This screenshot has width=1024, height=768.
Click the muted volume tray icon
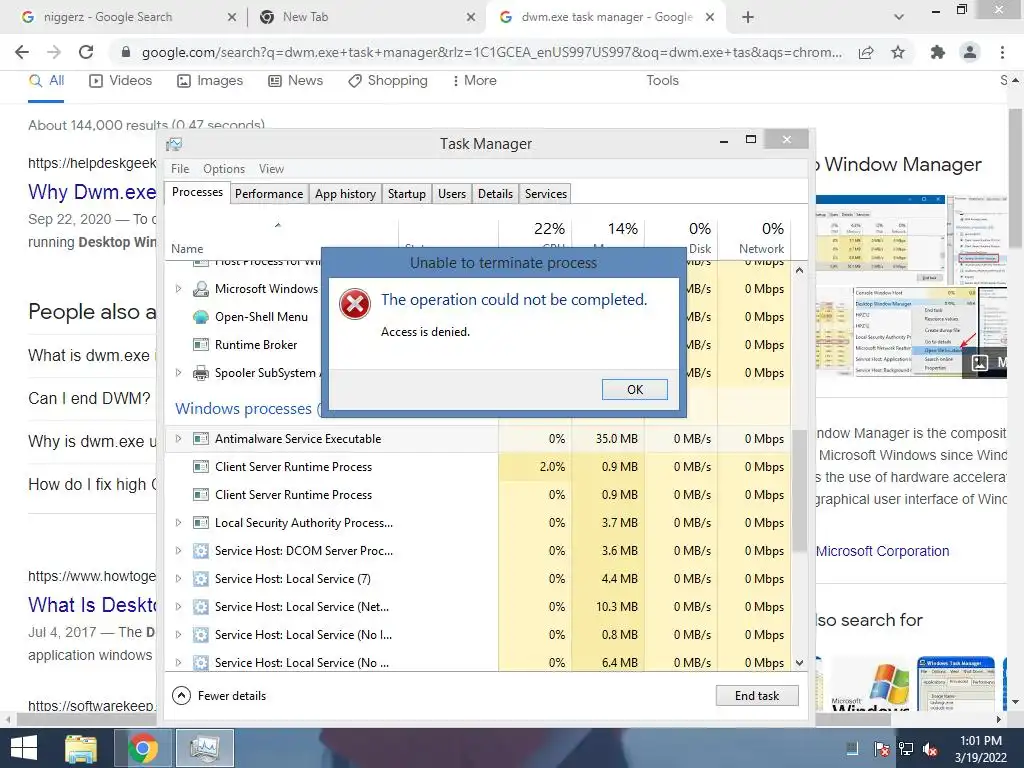930,749
